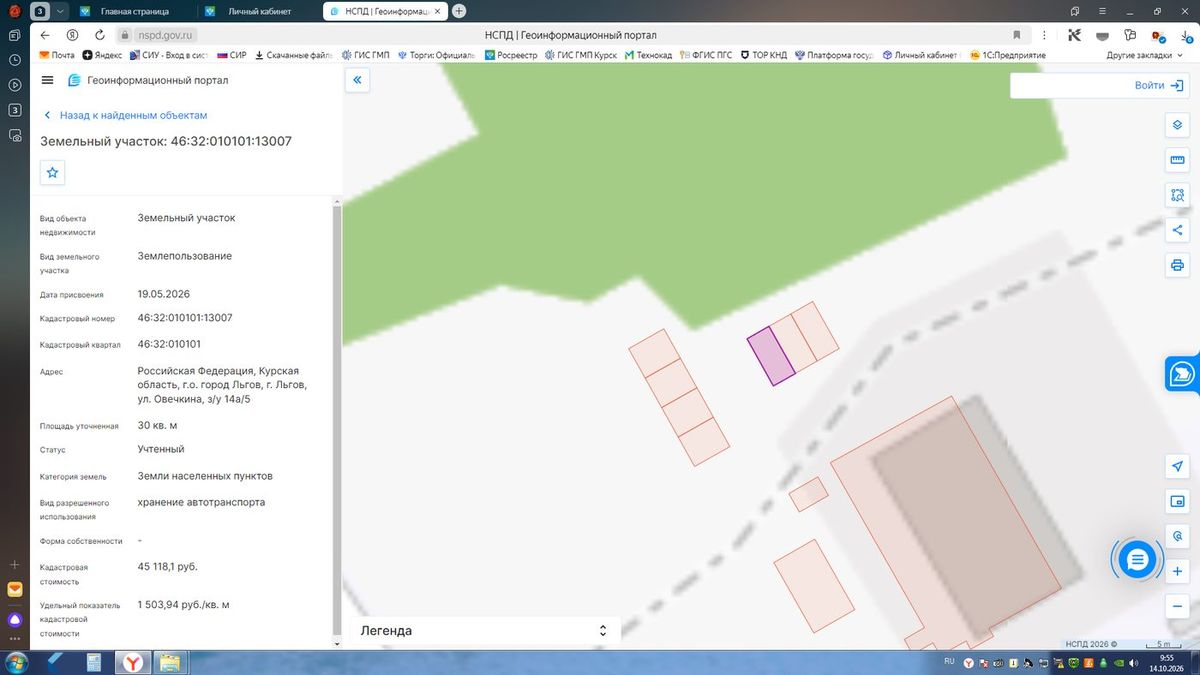Screen dimensions: 1200x675
Task: Click the nspd.gov.ru address field
Action: [x=165, y=35]
